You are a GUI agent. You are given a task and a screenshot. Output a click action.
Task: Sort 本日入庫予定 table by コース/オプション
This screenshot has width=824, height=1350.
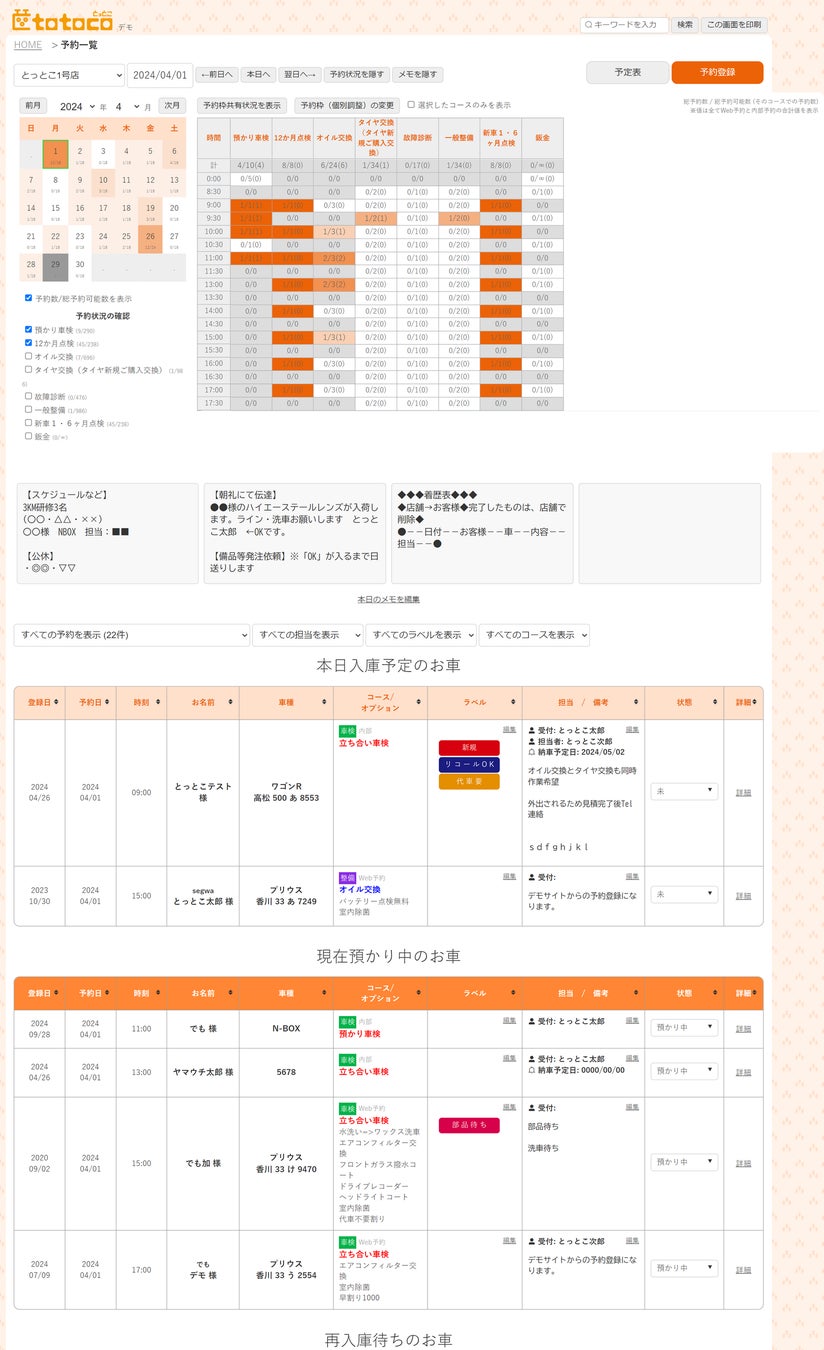click(380, 702)
